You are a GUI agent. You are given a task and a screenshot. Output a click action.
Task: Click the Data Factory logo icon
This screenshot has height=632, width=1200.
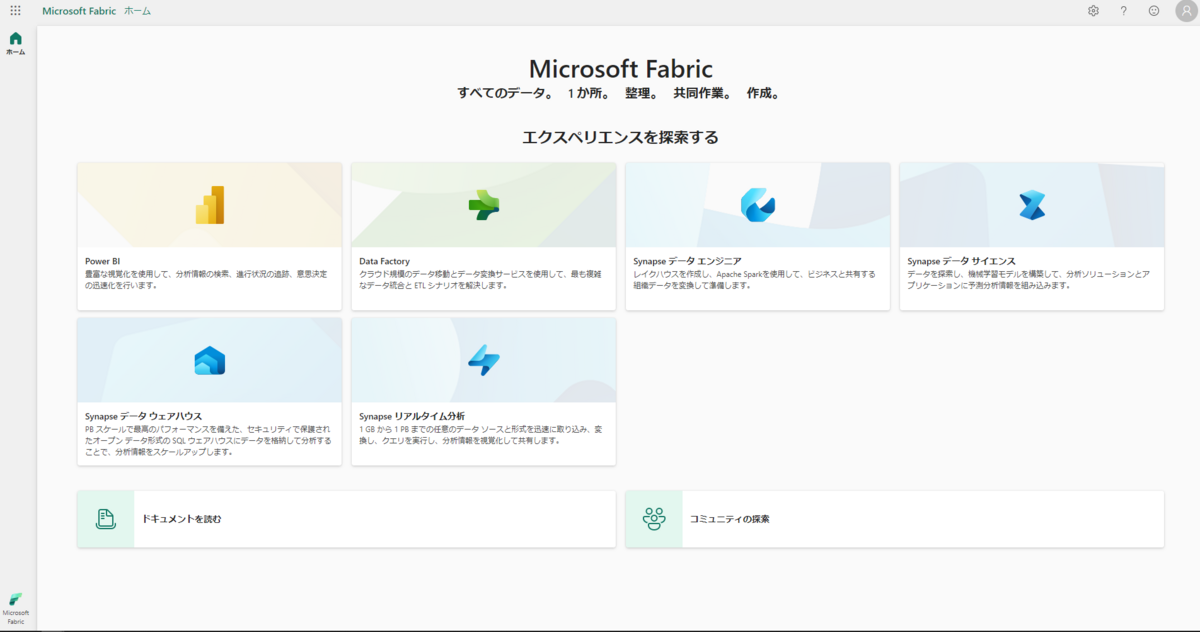(x=484, y=205)
